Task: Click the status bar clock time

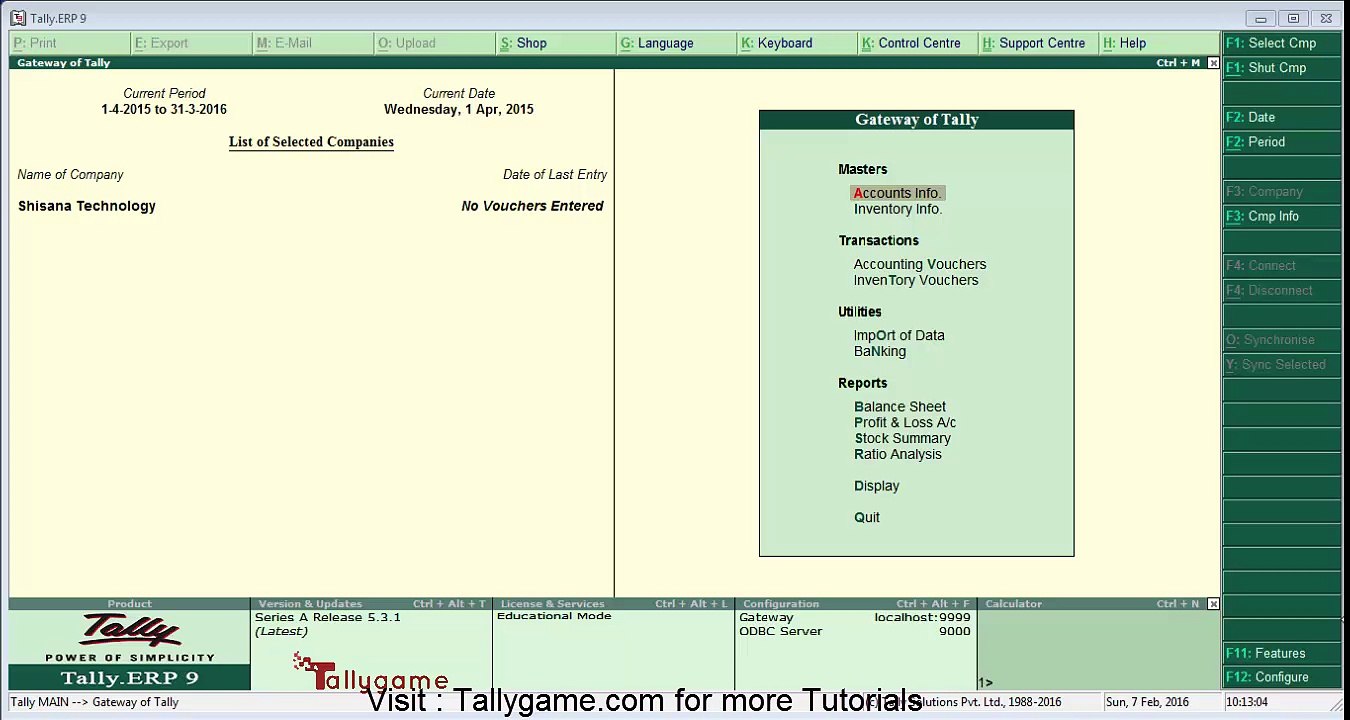Action: (1246, 702)
